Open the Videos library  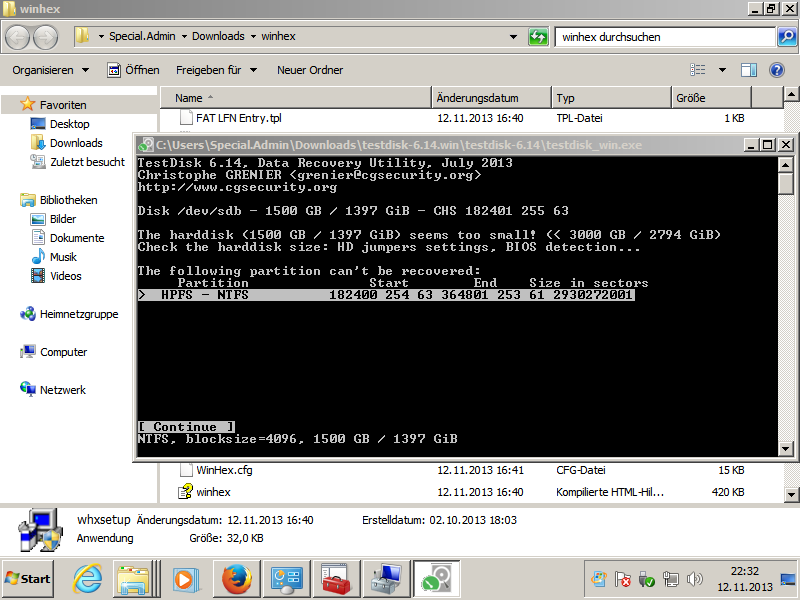click(65, 276)
